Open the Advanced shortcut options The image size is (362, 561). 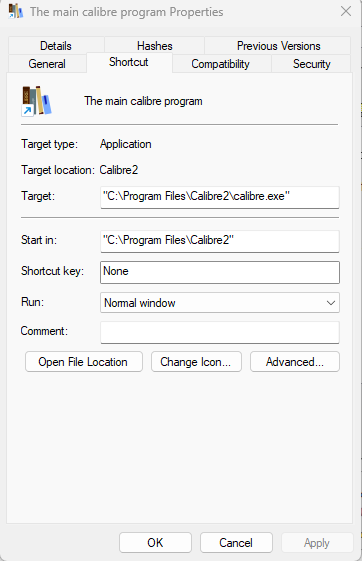click(295, 362)
